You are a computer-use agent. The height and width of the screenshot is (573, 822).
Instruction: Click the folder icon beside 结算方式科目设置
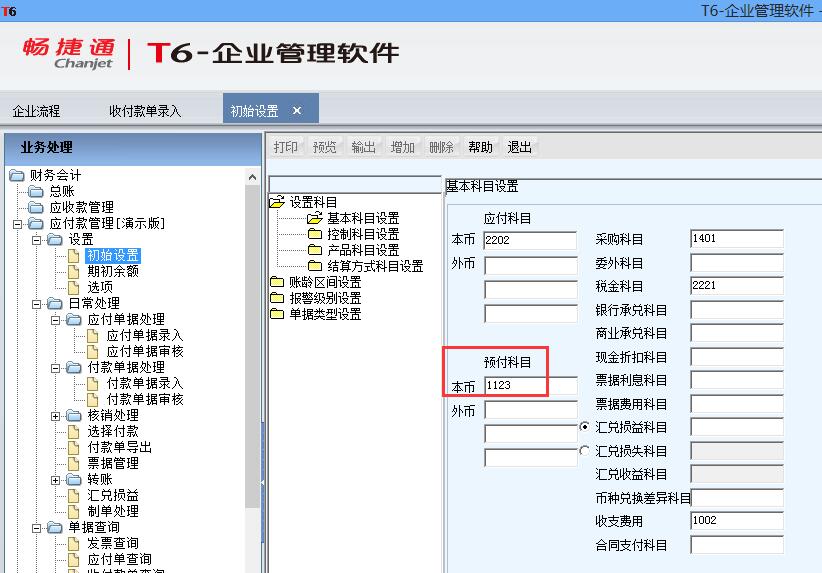315,266
